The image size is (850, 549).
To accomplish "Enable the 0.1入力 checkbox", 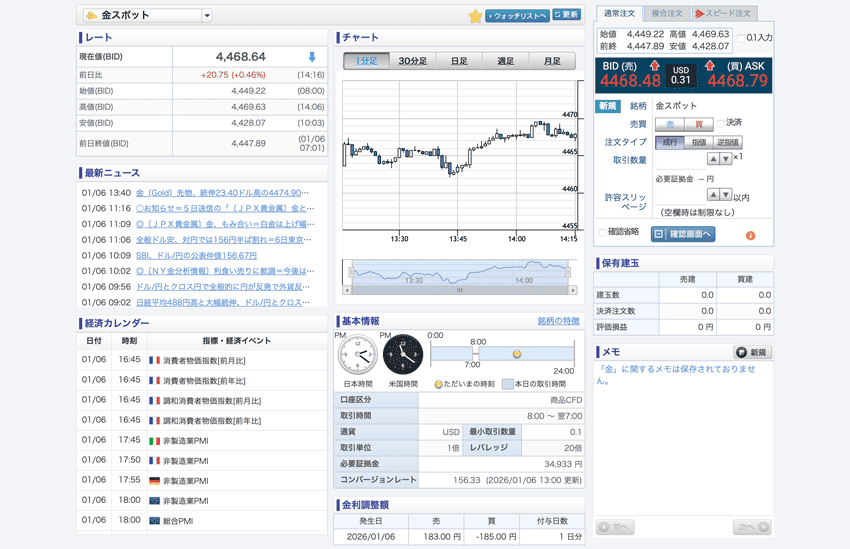I will point(742,38).
